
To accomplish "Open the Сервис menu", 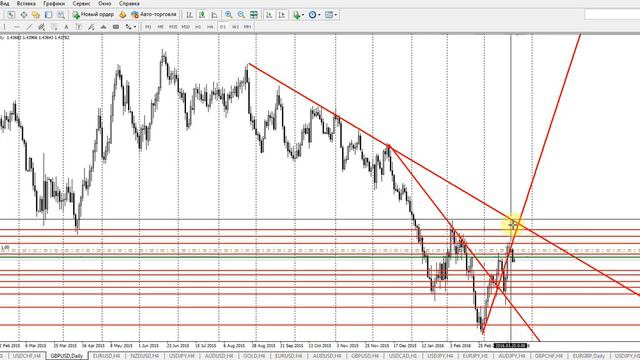I will click(x=81, y=3).
